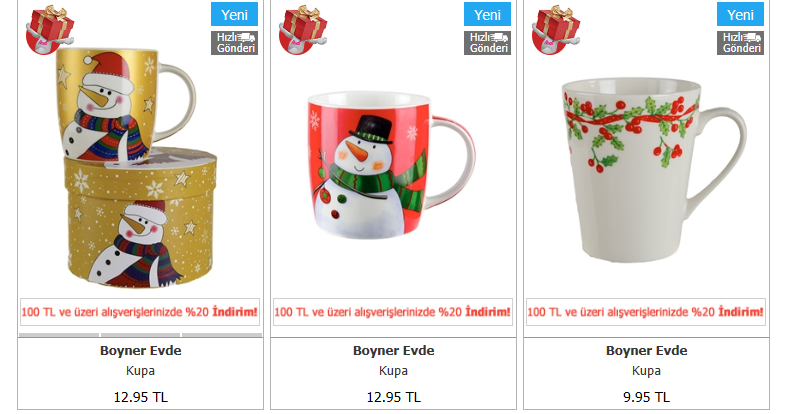Click Hızlı Gönderi truck badge on gold snowman mug
The image size is (788, 414).
(235, 43)
